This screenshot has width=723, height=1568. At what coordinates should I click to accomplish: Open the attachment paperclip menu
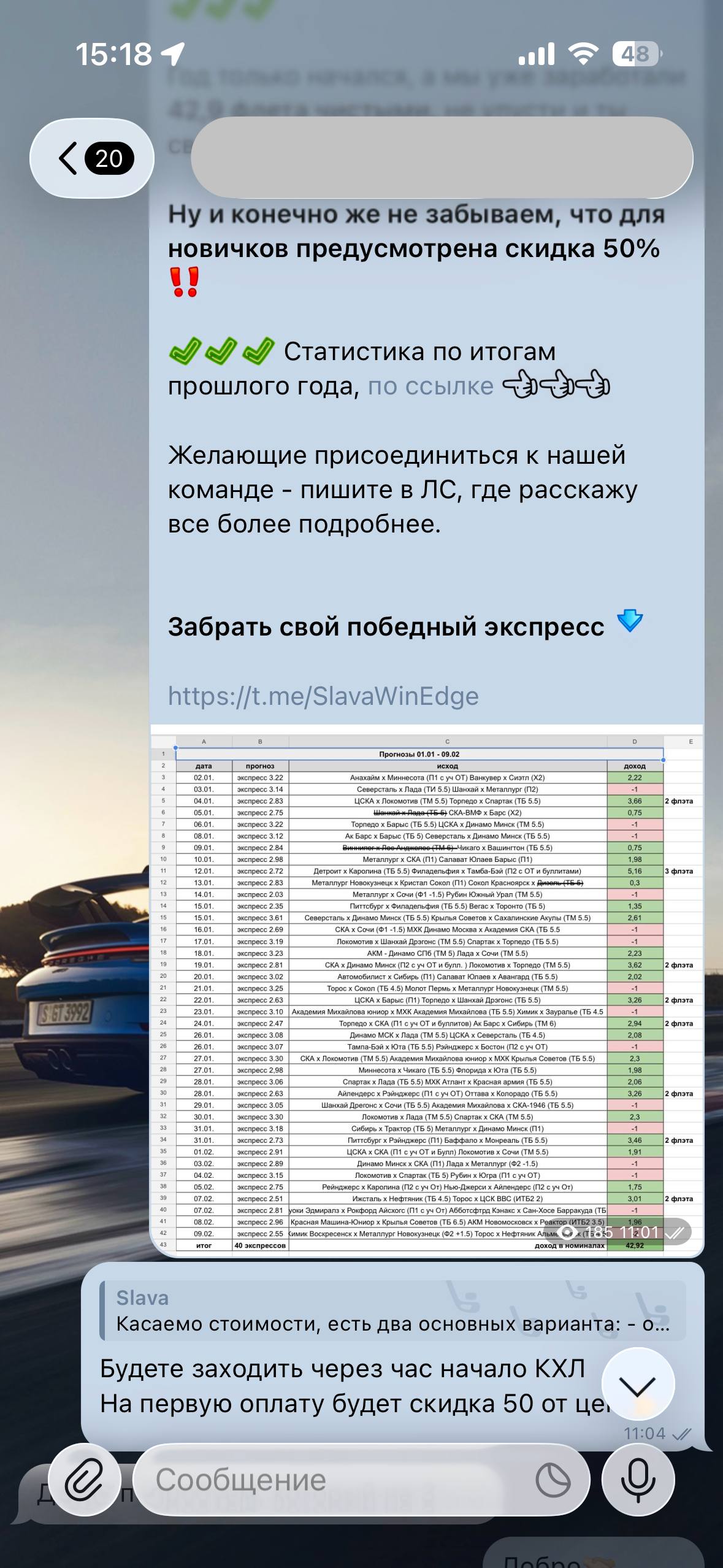pos(84,1480)
